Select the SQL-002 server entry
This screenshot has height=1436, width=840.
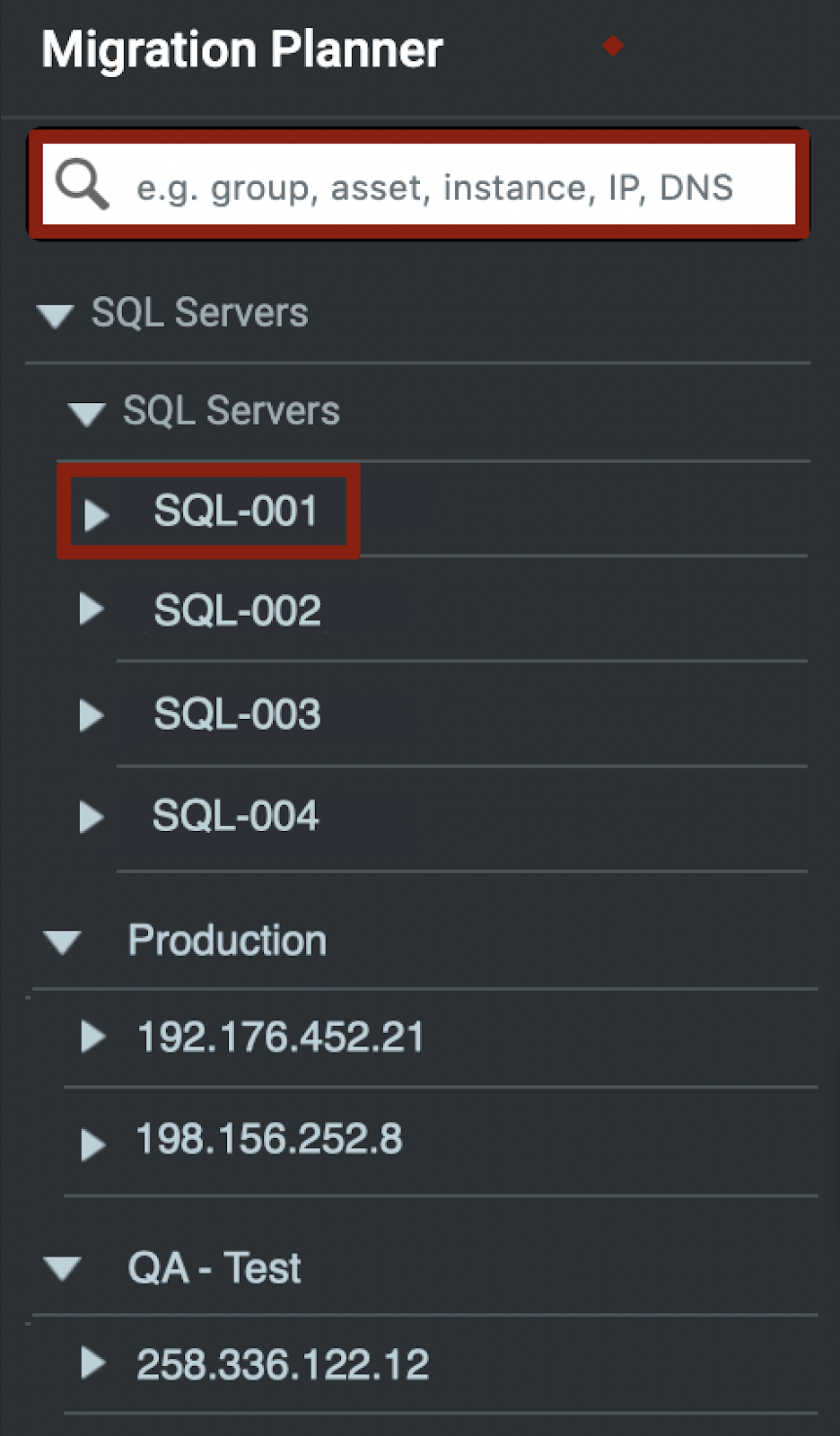point(237,611)
